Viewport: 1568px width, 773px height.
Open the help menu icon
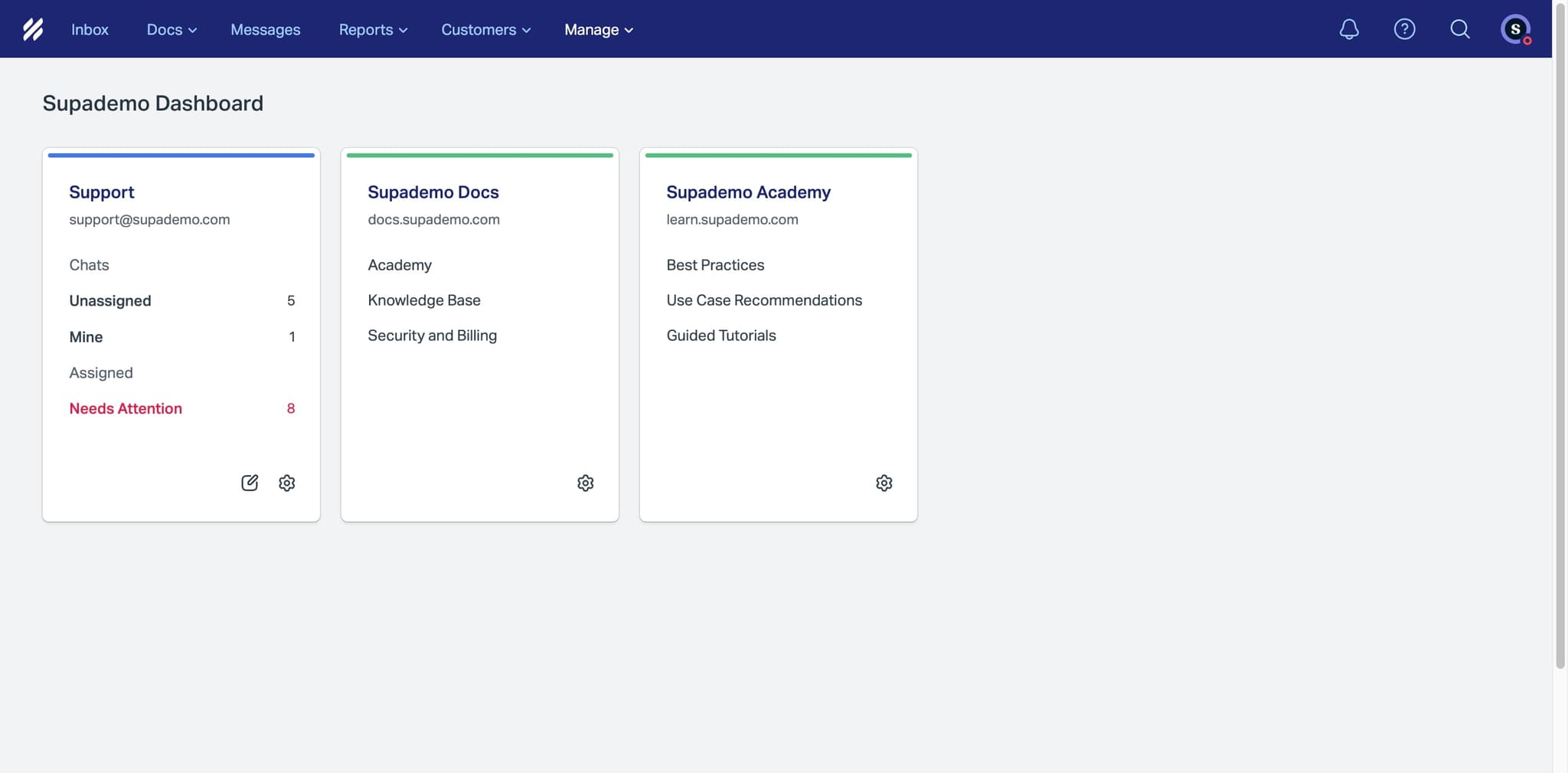point(1404,28)
